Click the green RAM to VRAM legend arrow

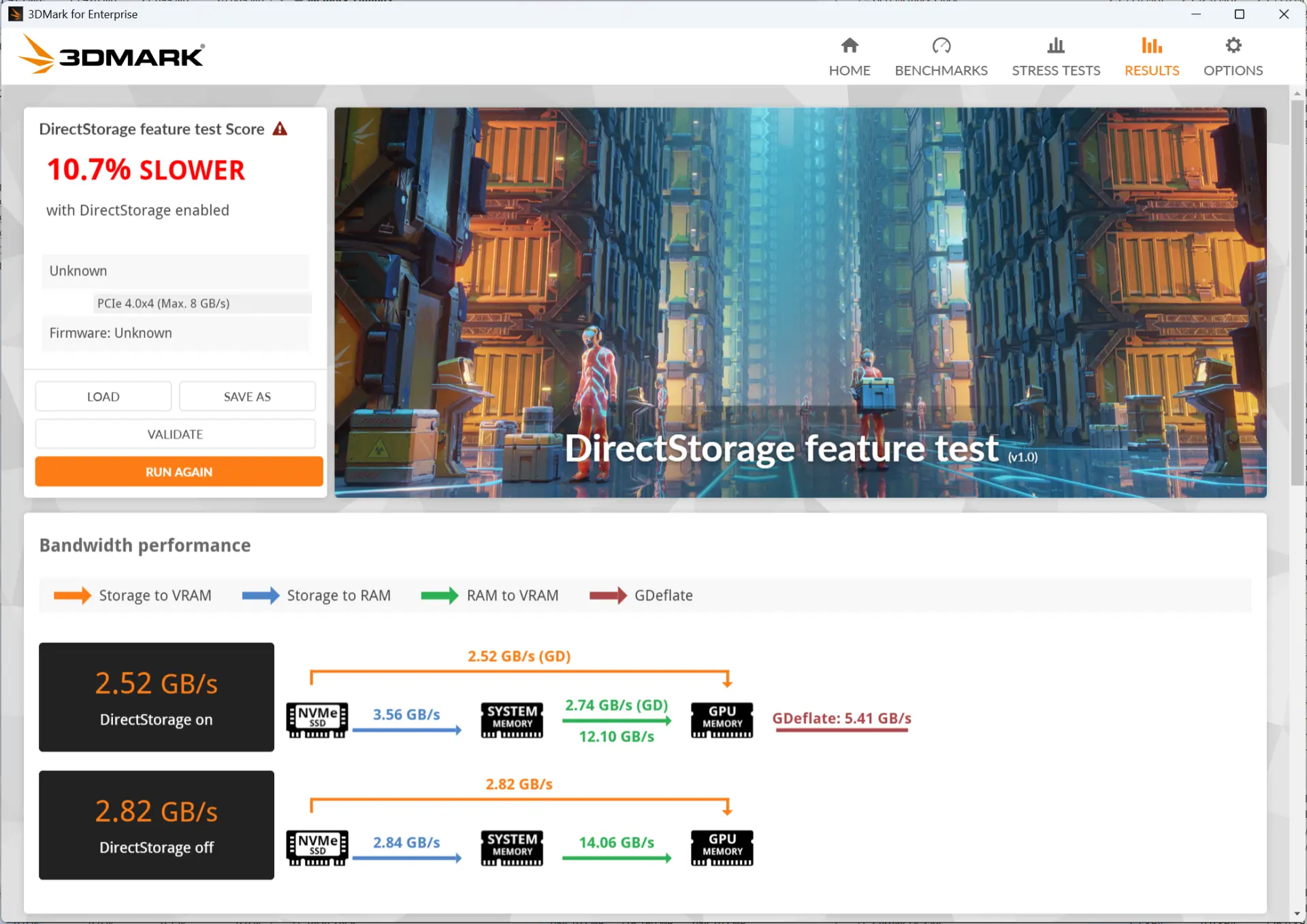coord(440,595)
